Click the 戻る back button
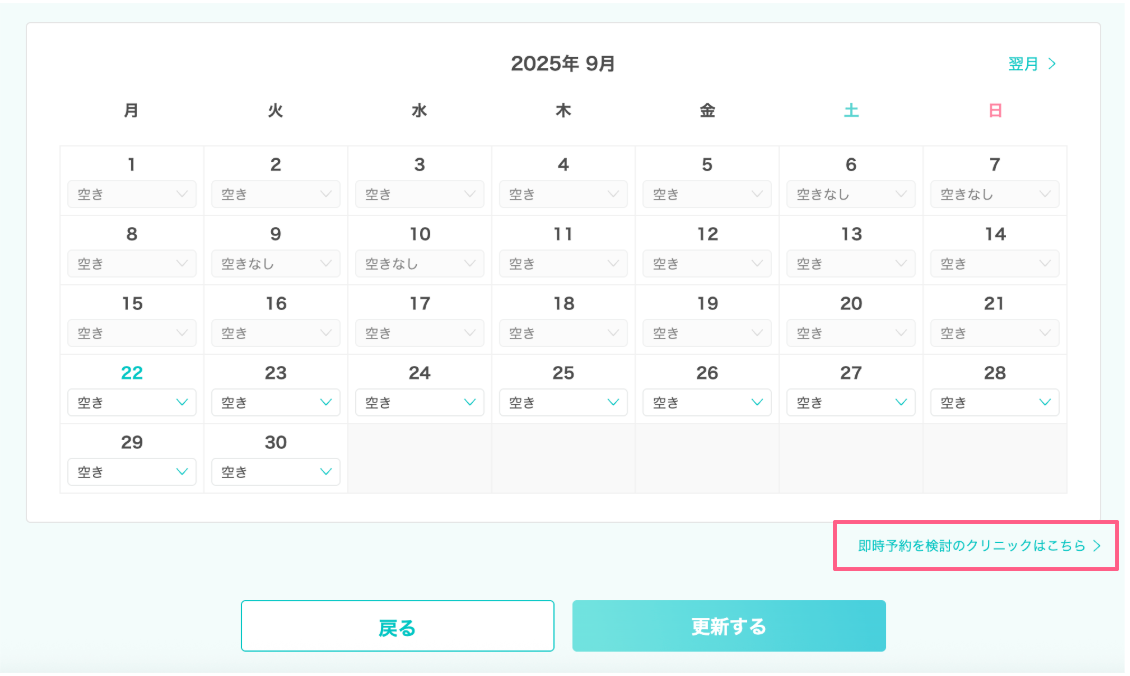 tap(397, 627)
